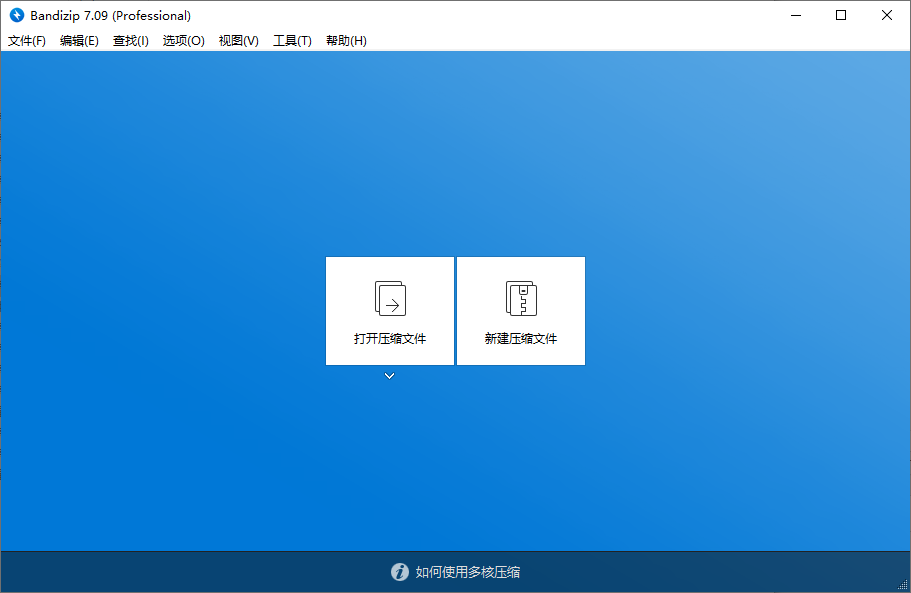
Task: Open the 如何使用多核压缩 tip link
Action: (x=468, y=572)
